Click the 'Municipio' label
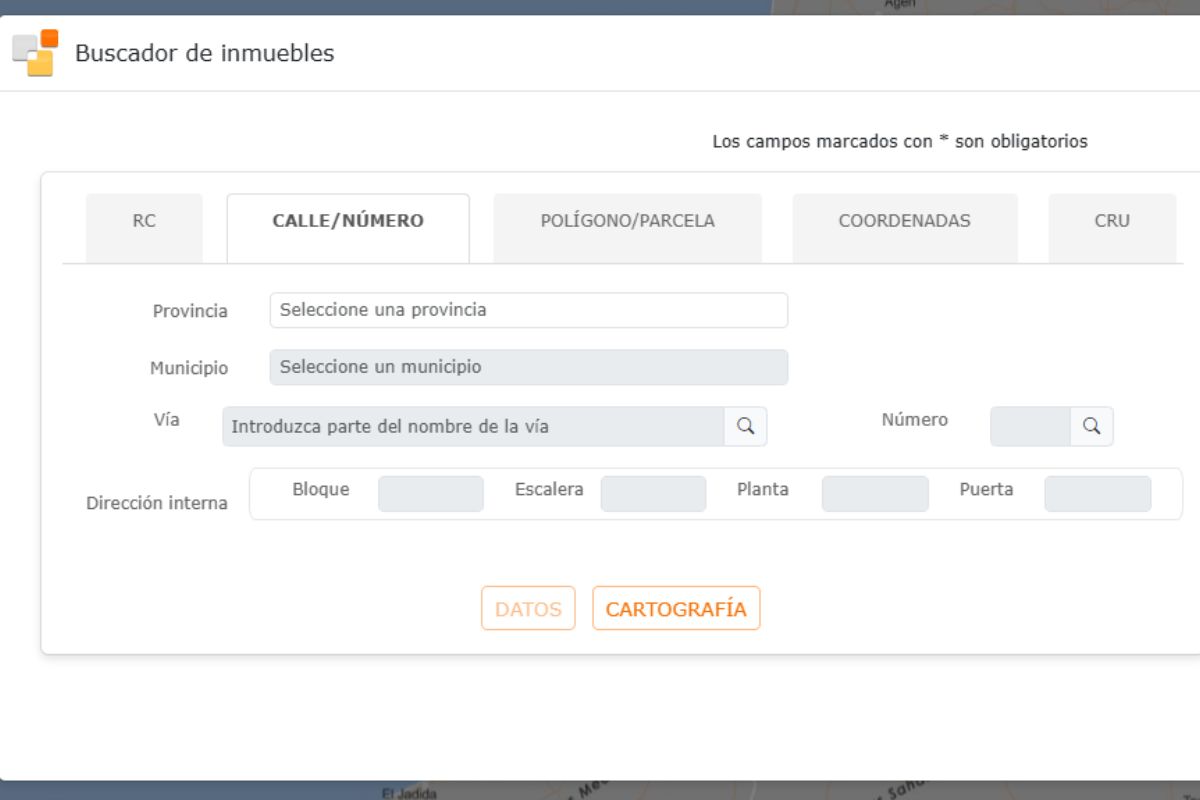 (189, 368)
